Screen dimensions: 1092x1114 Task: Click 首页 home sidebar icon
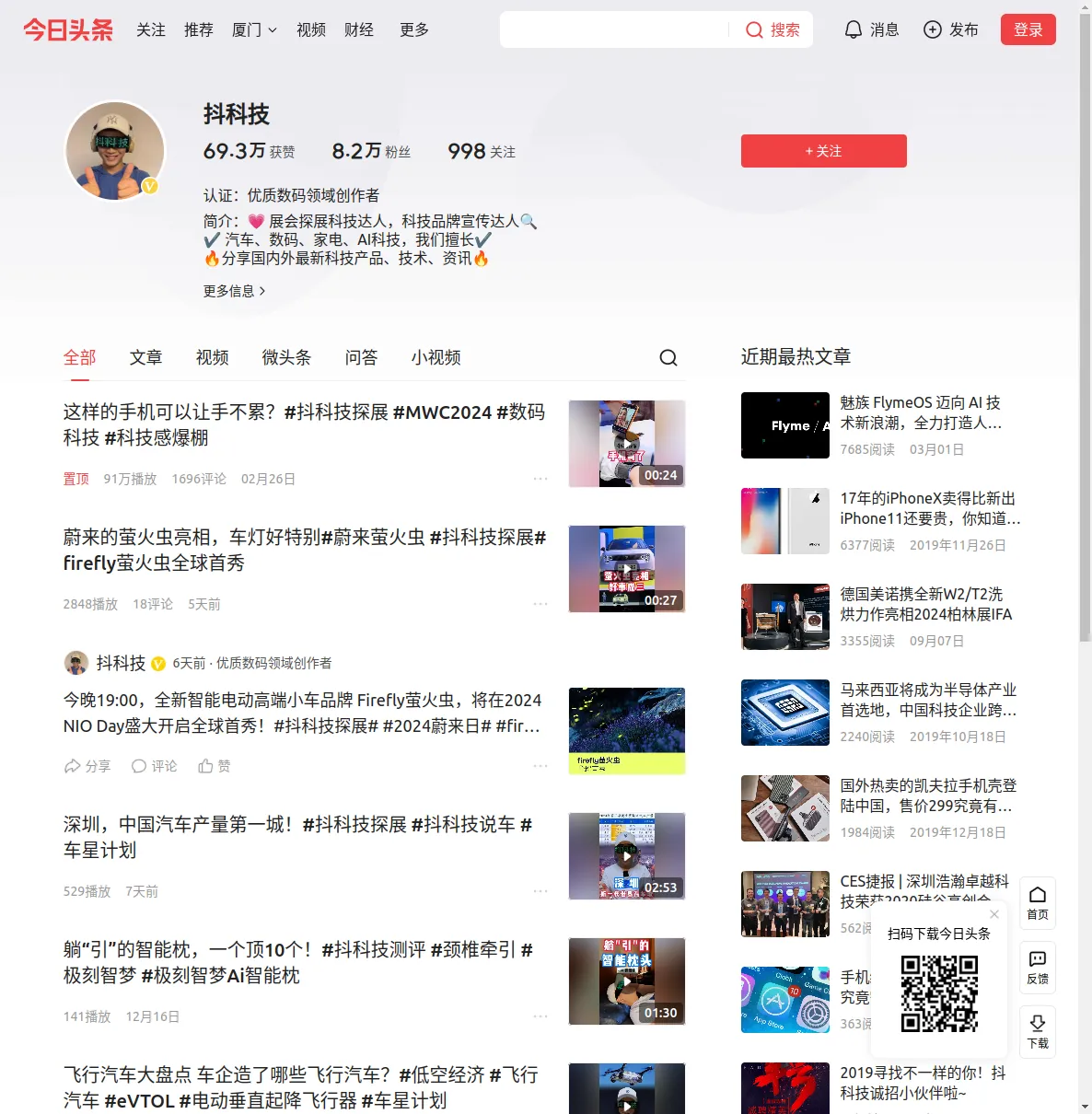[x=1038, y=903]
